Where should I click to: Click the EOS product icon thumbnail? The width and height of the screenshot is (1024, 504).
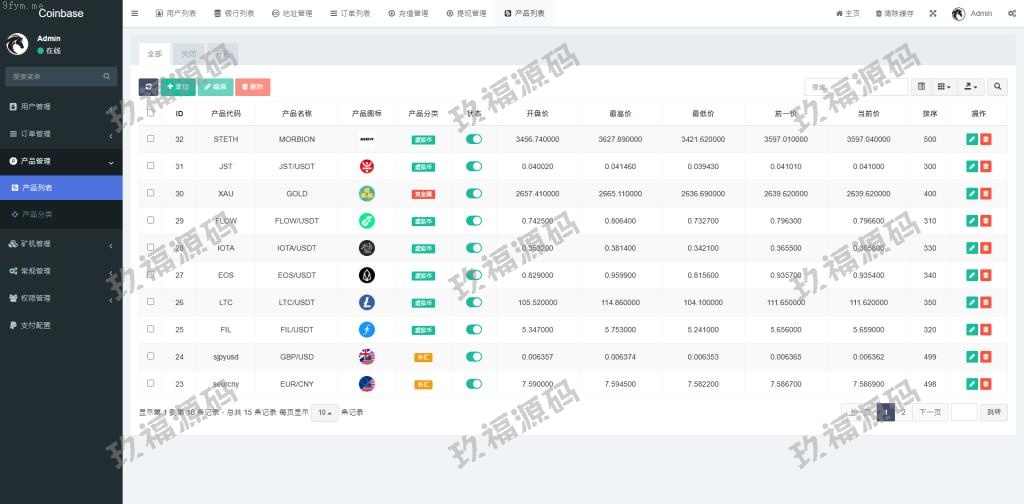pos(367,274)
